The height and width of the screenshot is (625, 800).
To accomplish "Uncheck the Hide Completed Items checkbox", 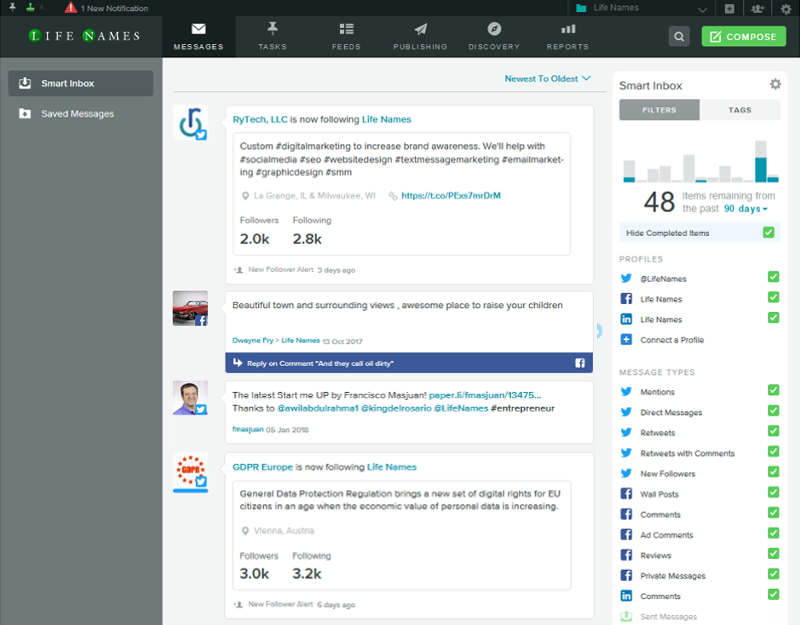I will coord(768,233).
